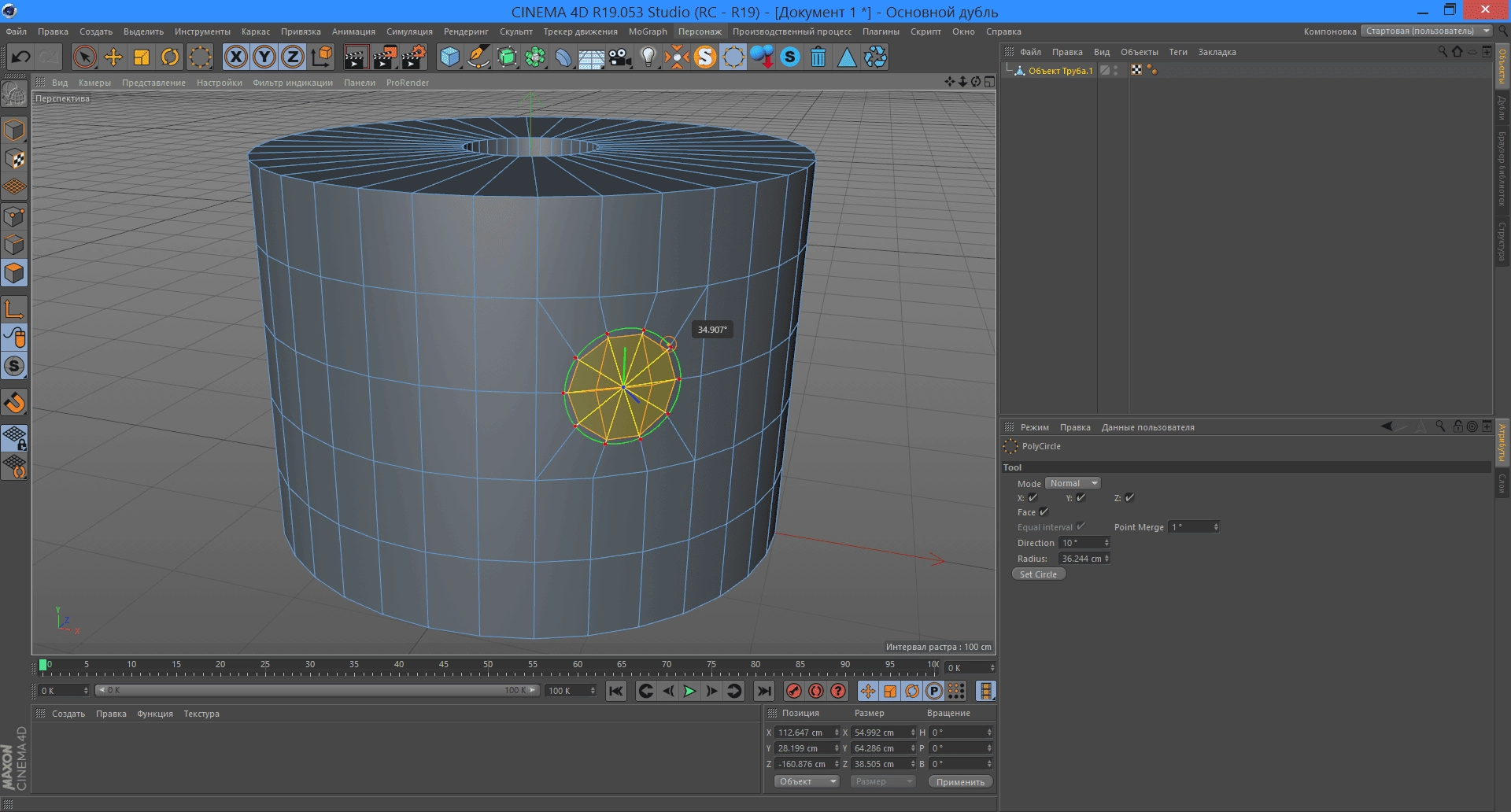Add a Cube primitive object
1511x812 pixels.
tap(449, 57)
